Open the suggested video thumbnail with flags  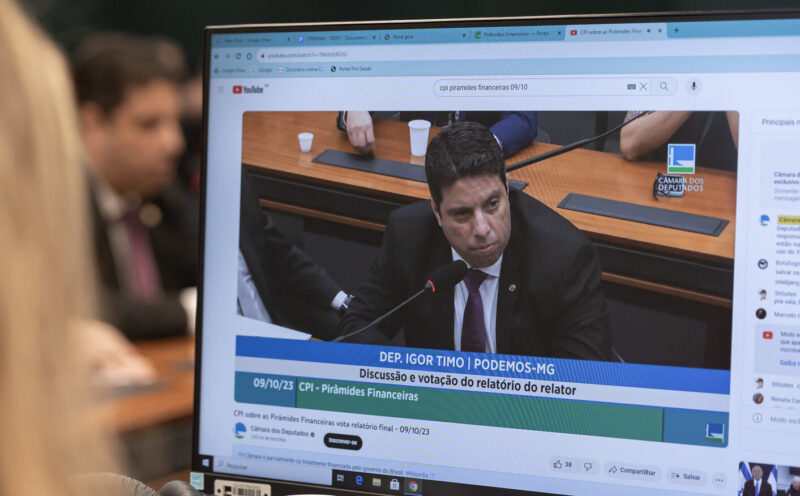click(769, 479)
